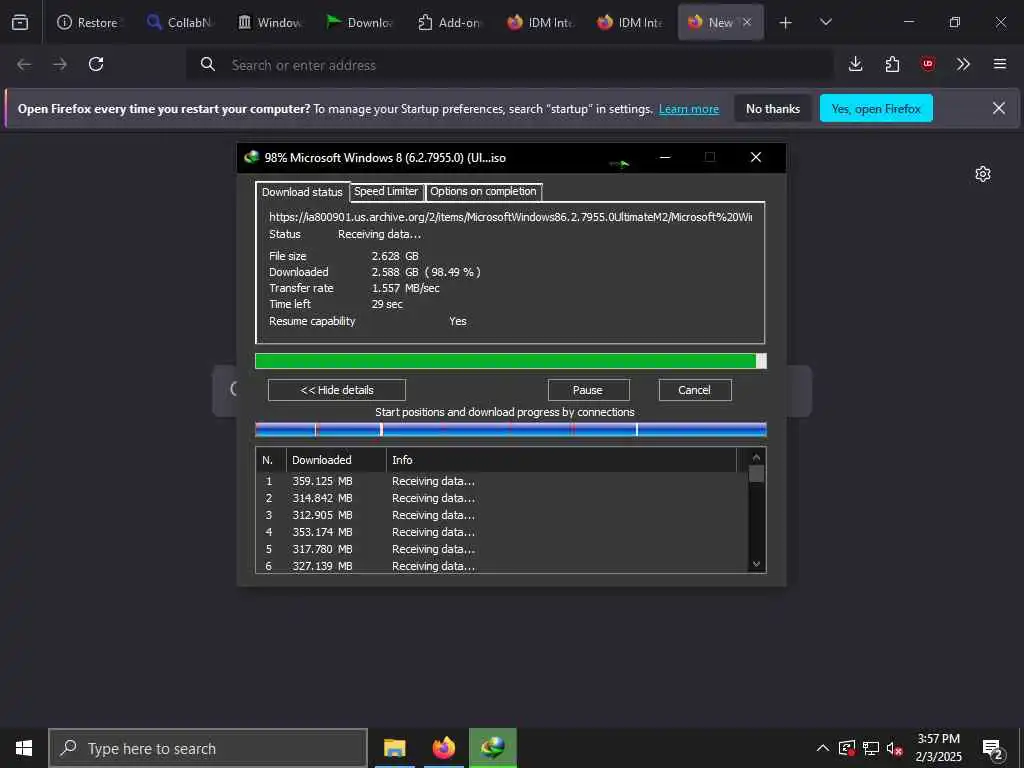Click the connections progress segment bar

pos(510,429)
